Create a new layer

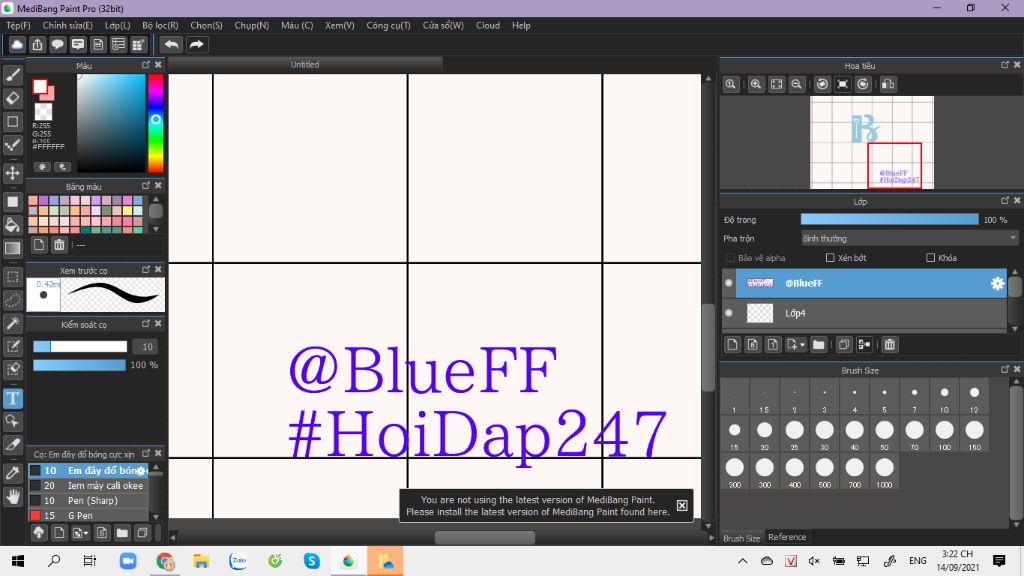coord(732,345)
